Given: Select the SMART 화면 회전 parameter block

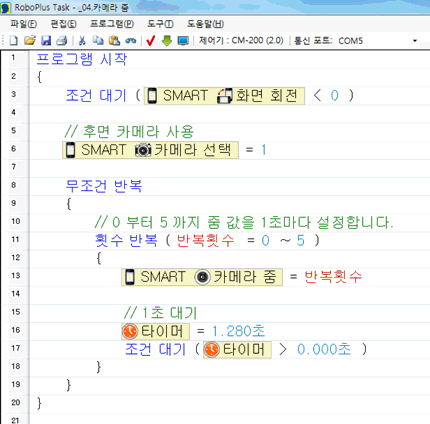Looking at the screenshot, I should [x=224, y=96].
